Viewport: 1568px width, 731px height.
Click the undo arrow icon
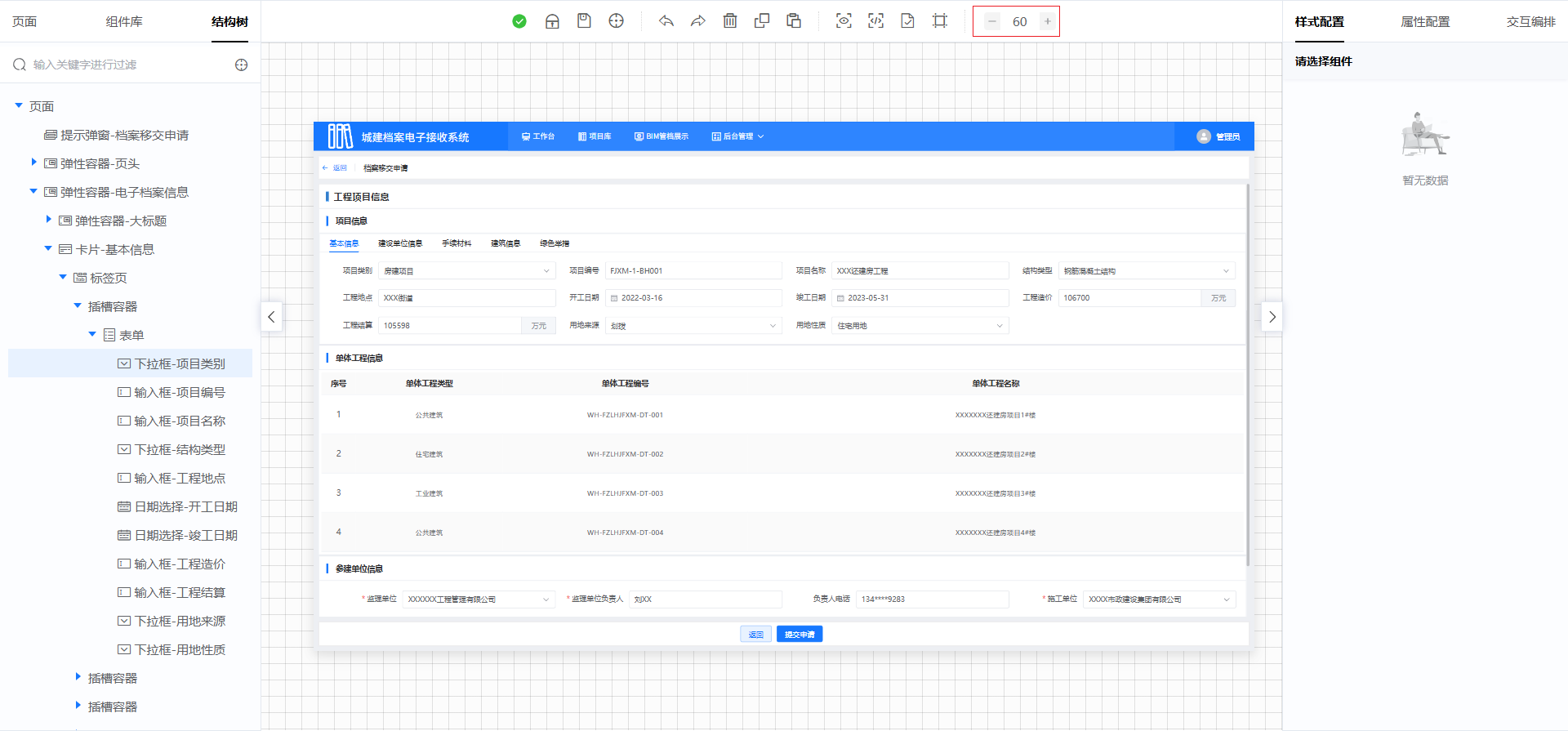coord(666,21)
